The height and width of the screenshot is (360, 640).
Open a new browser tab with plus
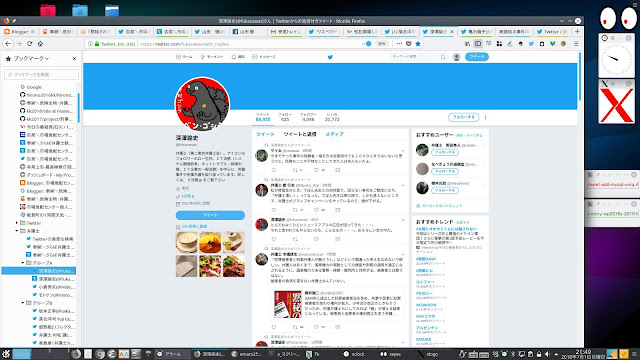coord(577,31)
